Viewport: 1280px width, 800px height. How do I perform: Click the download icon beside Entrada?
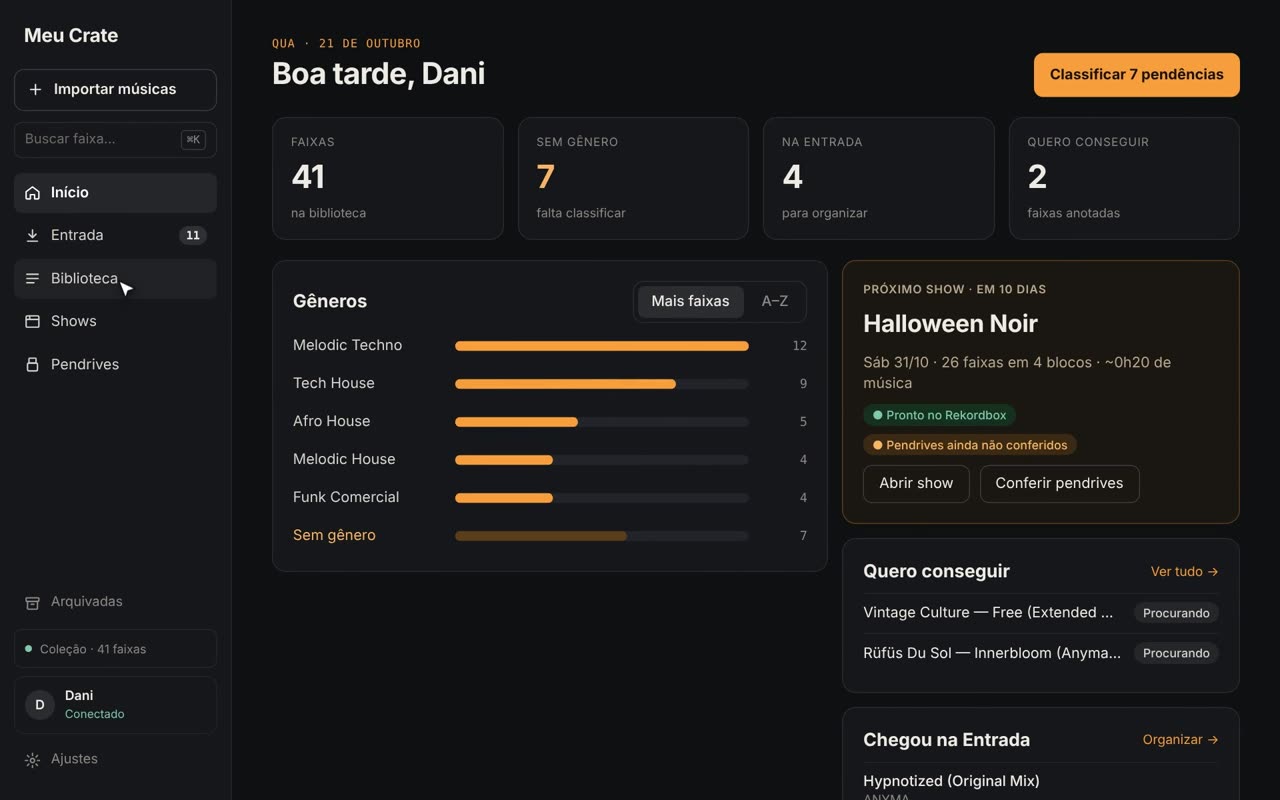pyautogui.click(x=33, y=236)
